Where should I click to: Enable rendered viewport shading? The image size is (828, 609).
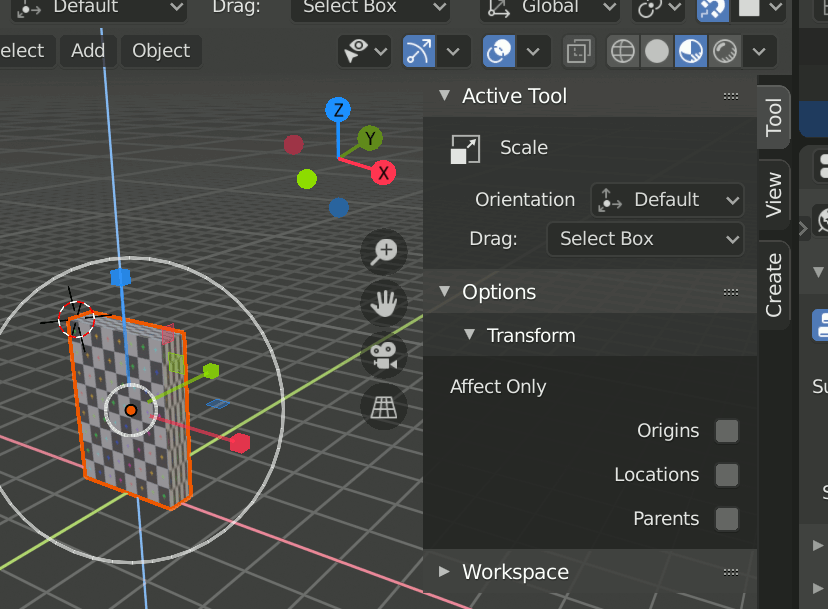(724, 51)
